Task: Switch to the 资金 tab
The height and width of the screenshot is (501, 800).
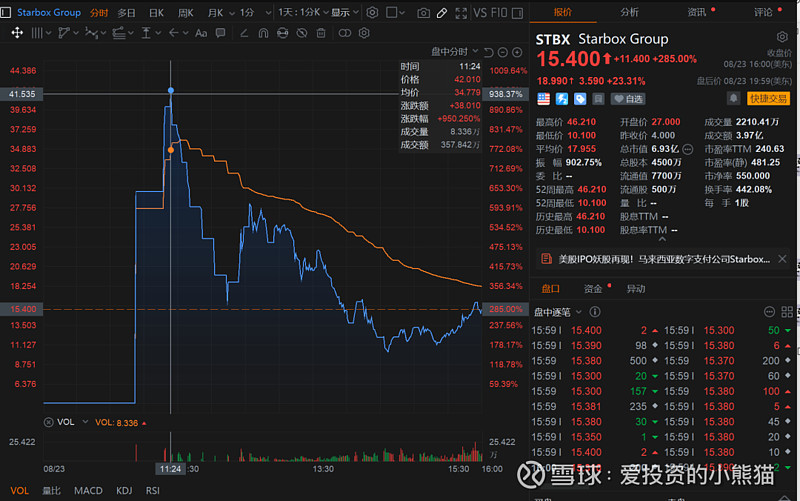Action: pyautogui.click(x=593, y=289)
